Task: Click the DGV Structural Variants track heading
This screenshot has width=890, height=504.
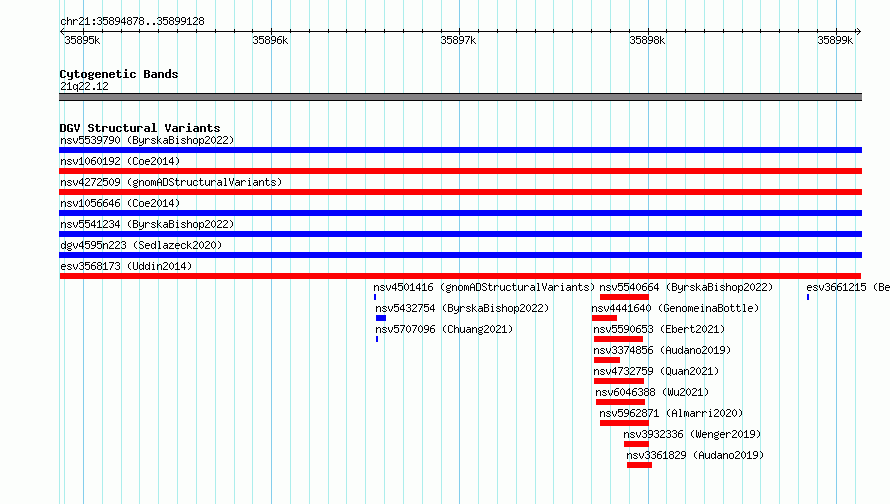Action: point(140,128)
